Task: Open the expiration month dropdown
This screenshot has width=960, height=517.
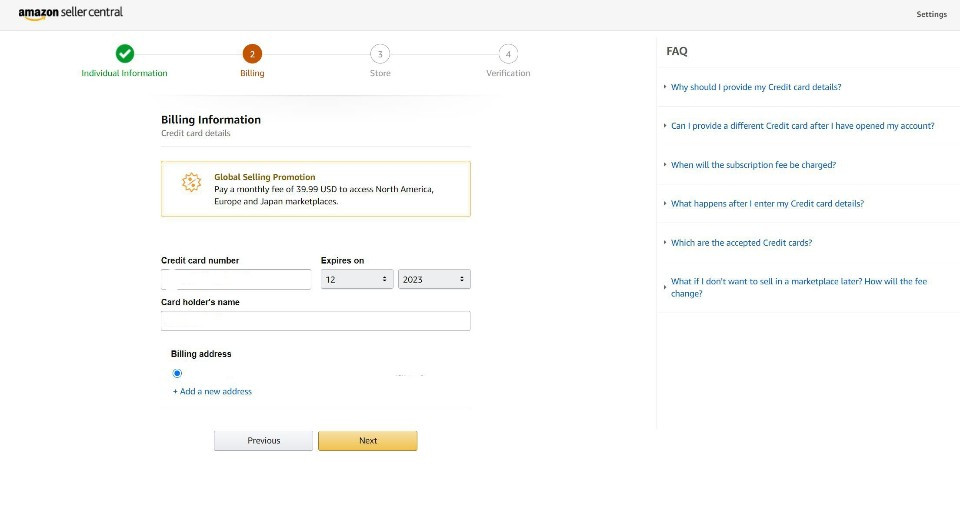Action: tap(357, 280)
